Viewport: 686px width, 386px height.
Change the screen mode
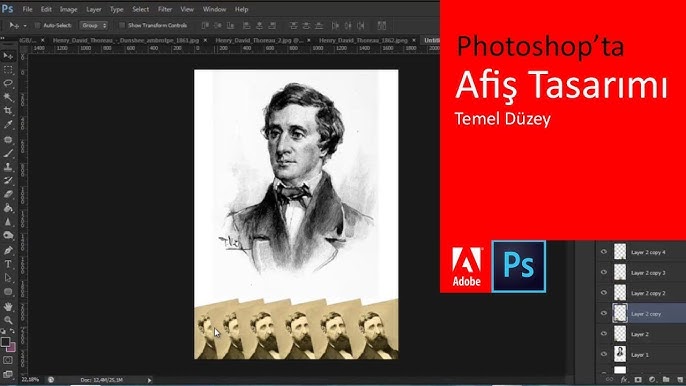(x=8, y=374)
